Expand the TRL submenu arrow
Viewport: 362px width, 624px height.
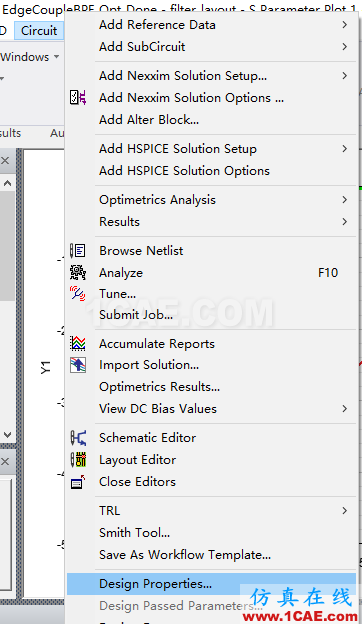coord(344,511)
